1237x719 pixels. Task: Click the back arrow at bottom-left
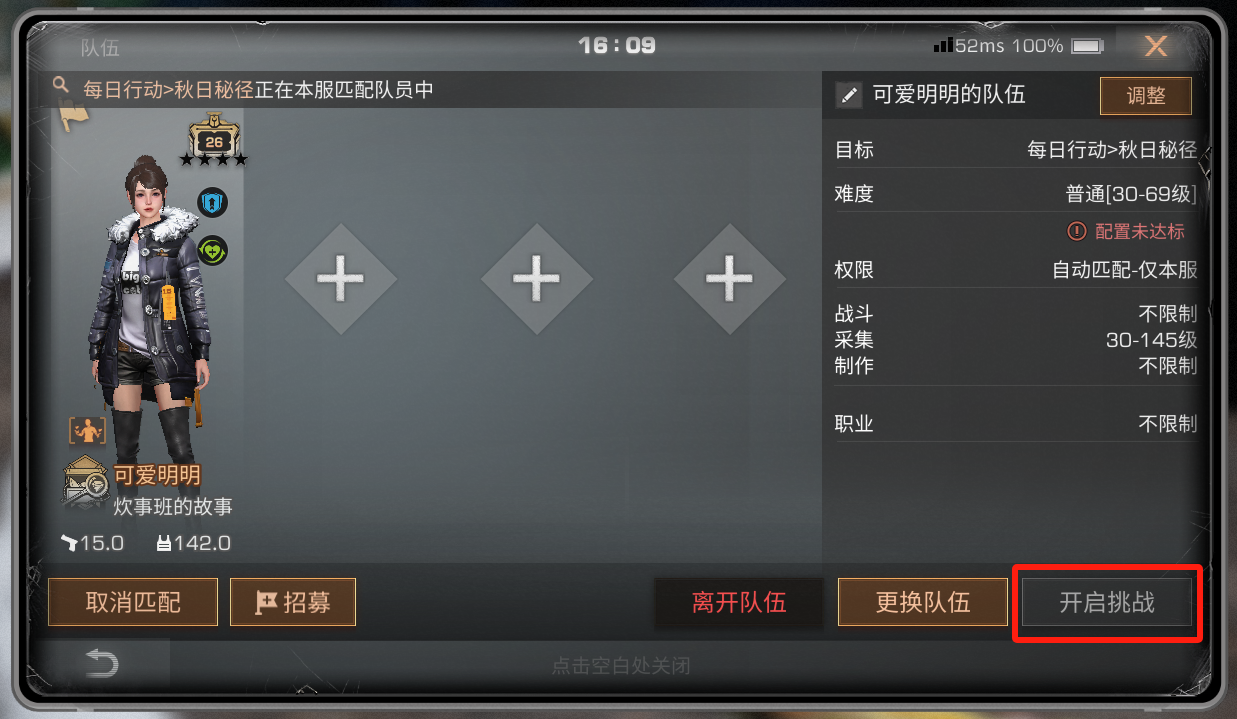tap(102, 663)
